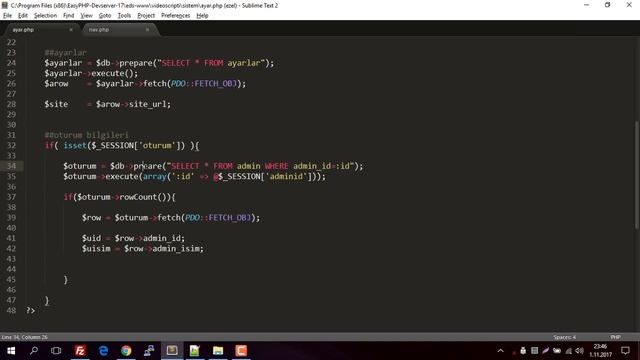This screenshot has width=640, height=360.
Task: Click the ##oturum bilgileri comment
Action: pos(86,135)
